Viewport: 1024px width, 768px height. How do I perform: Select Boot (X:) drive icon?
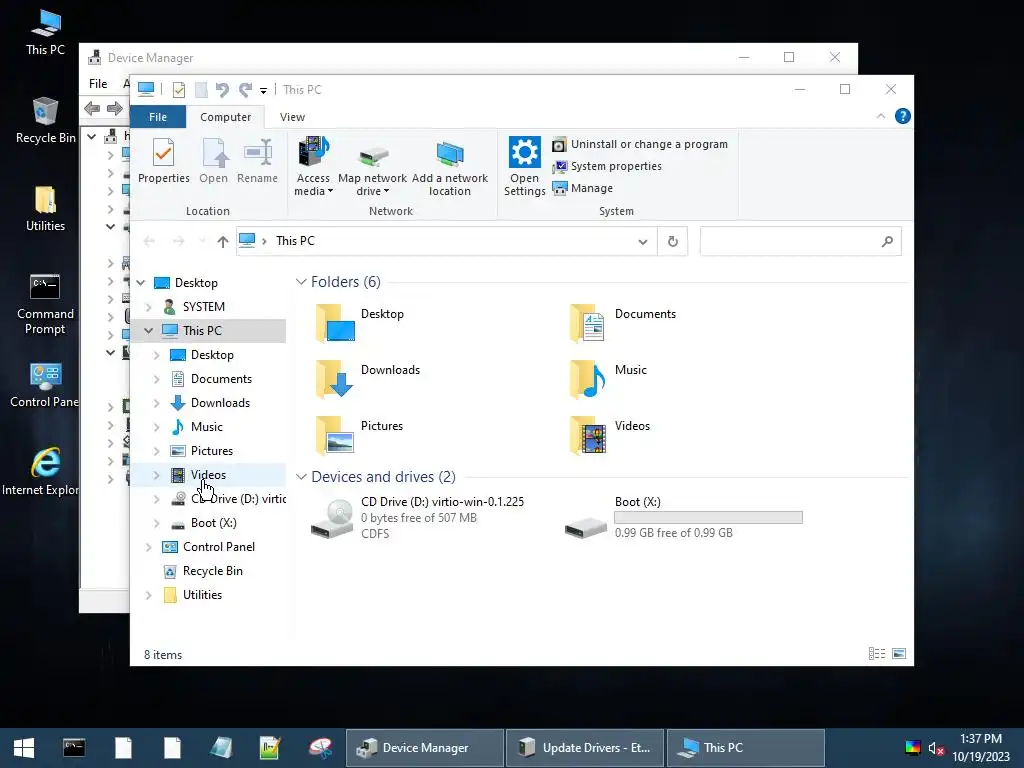[586, 526]
